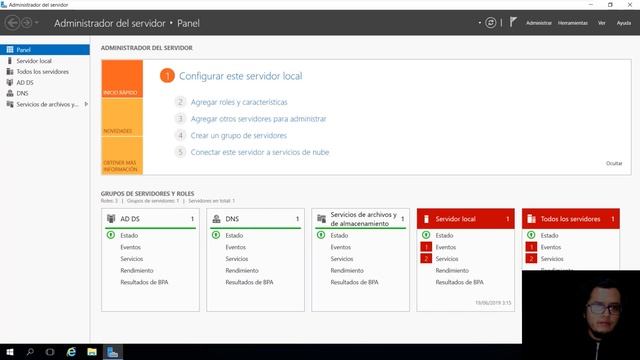Image resolution: width=640 pixels, height=360 pixels.
Task: Open Novedades tile
Action: (x=122, y=117)
